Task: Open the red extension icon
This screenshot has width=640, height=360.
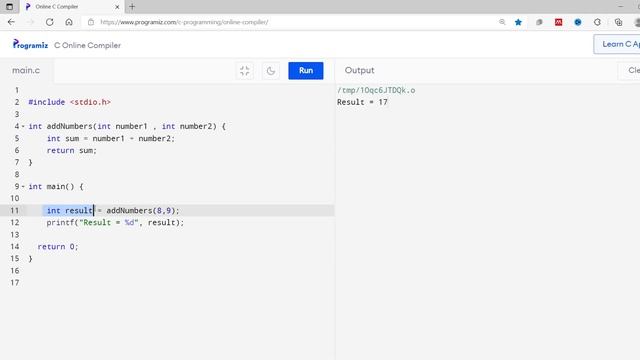Action: 558,22
